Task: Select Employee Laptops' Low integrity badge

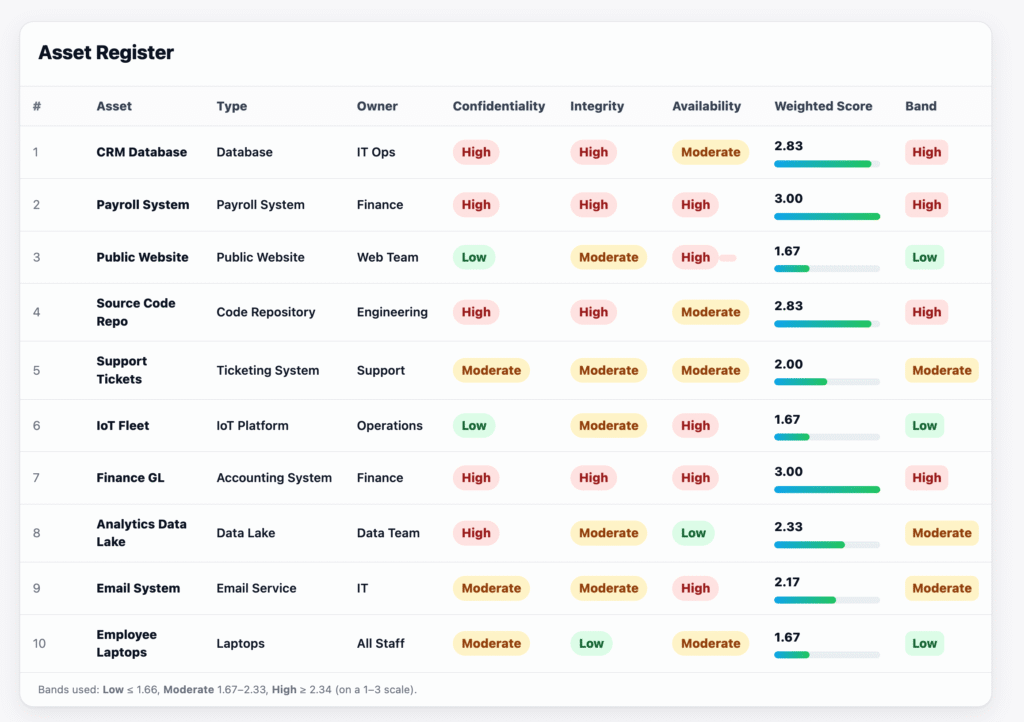Action: click(x=591, y=643)
